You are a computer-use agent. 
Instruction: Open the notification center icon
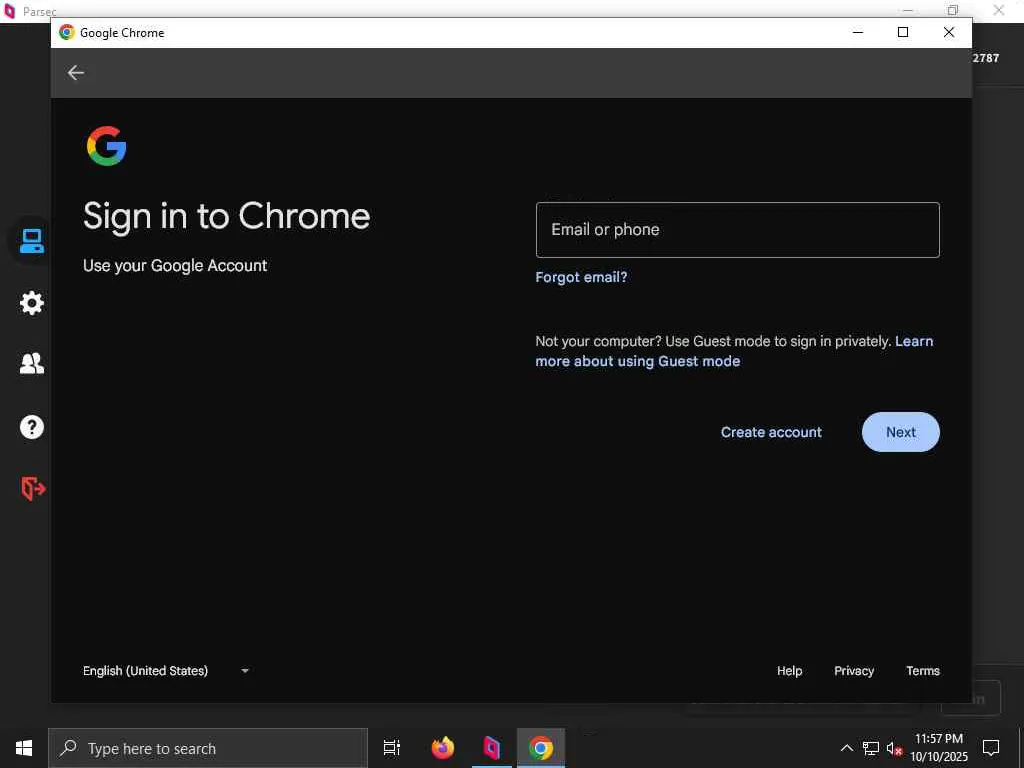coord(991,748)
